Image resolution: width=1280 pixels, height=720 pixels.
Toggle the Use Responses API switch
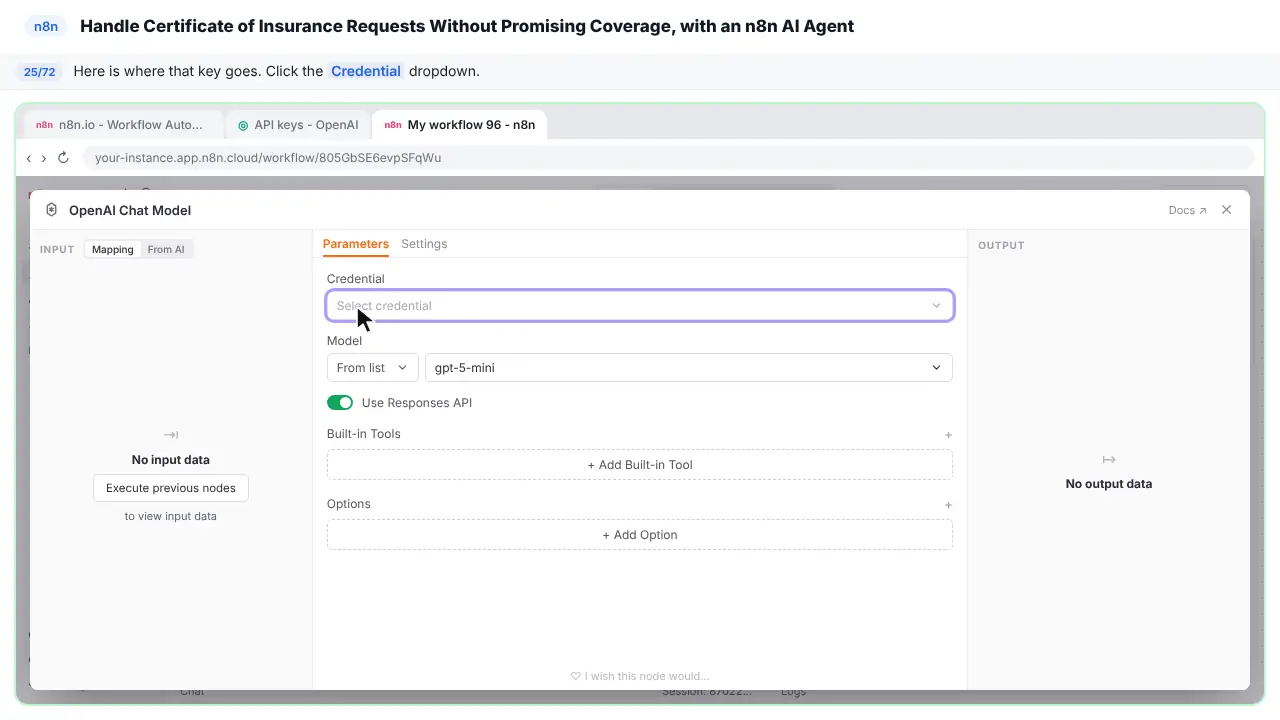pyautogui.click(x=340, y=403)
